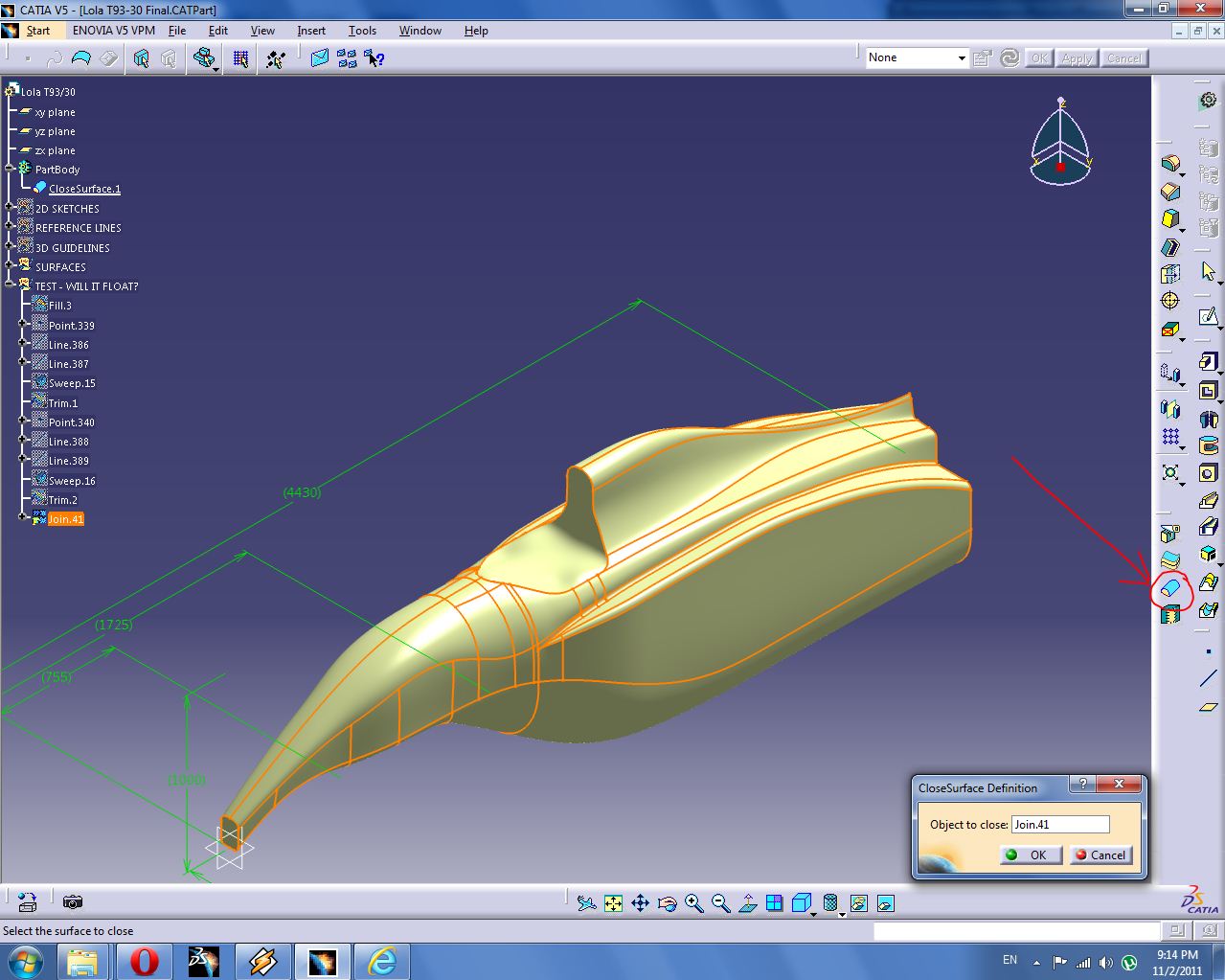The width and height of the screenshot is (1225, 980).
Task: Select the Chamfer tool
Action: click(x=1170, y=192)
